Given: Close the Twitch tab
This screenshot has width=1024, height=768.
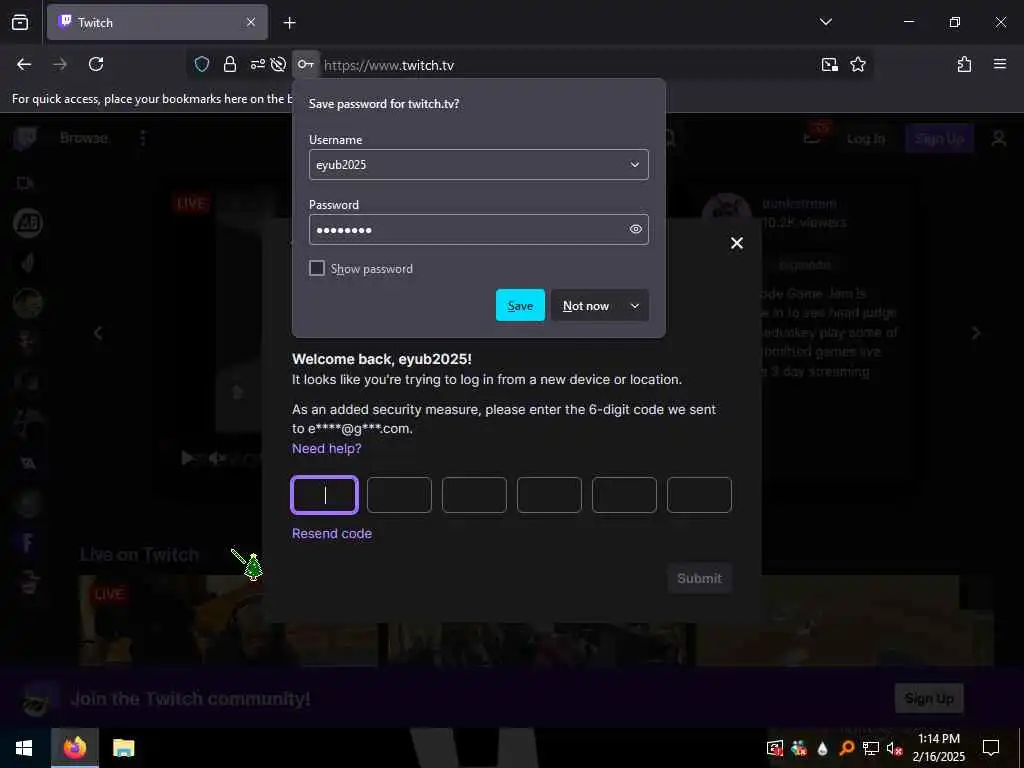Looking at the screenshot, I should coord(251,22).
